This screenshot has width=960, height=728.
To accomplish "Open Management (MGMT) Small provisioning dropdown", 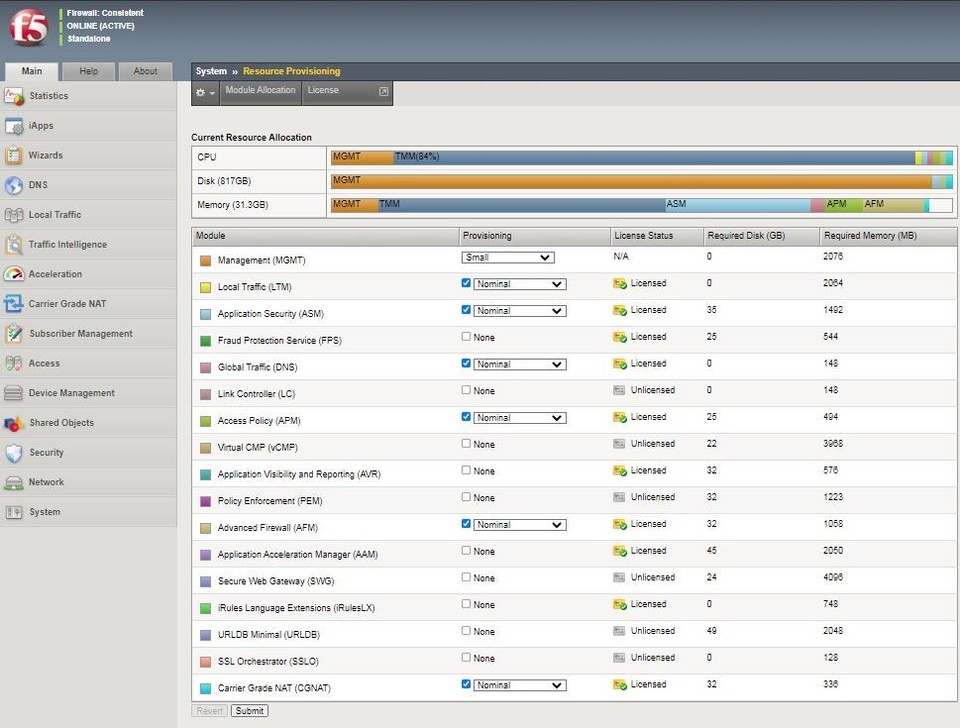I will (x=508, y=257).
